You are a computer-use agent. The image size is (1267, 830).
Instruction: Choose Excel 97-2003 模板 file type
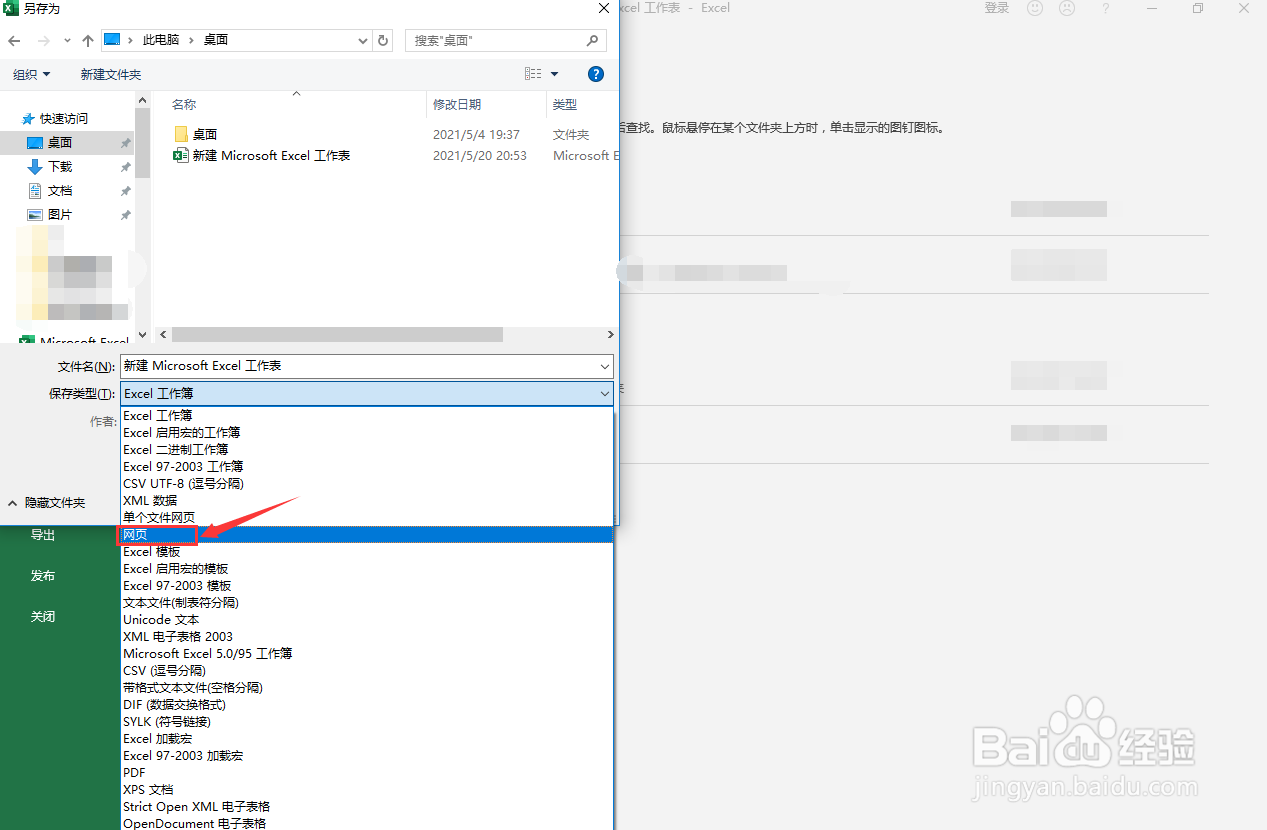[x=366, y=586]
